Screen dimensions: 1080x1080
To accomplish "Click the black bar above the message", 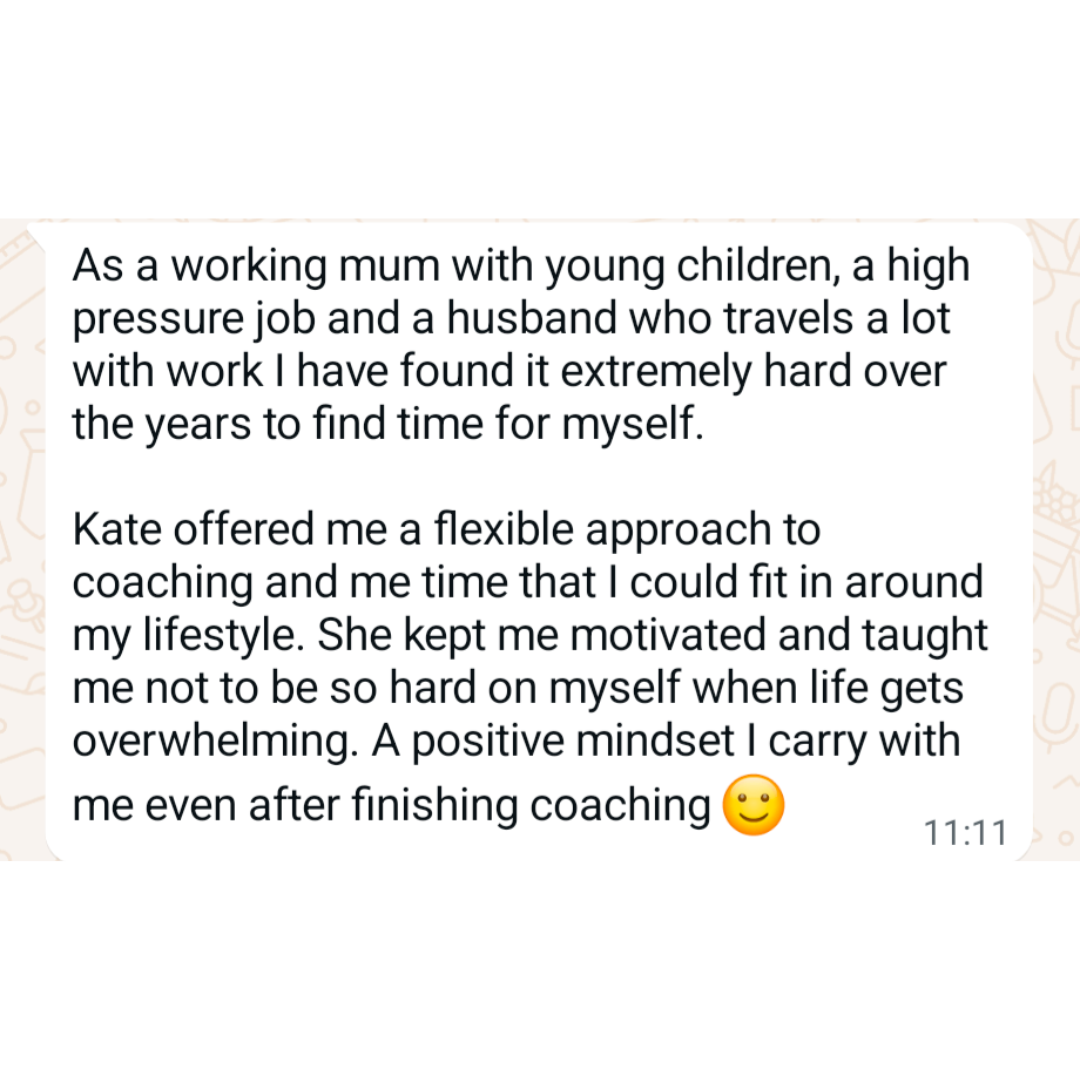I will [540, 108].
